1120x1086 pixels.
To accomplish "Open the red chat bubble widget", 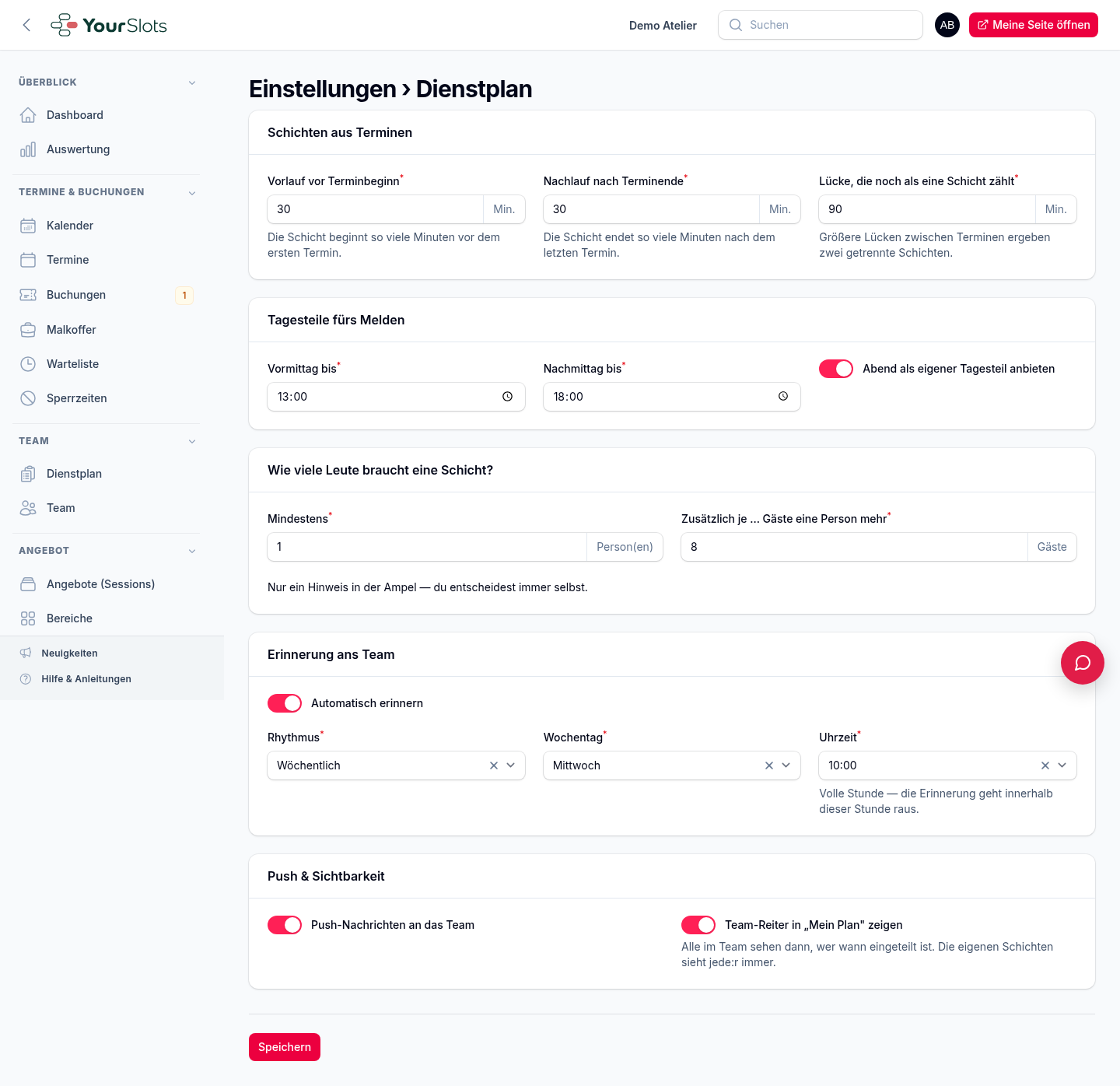I will click(1083, 663).
